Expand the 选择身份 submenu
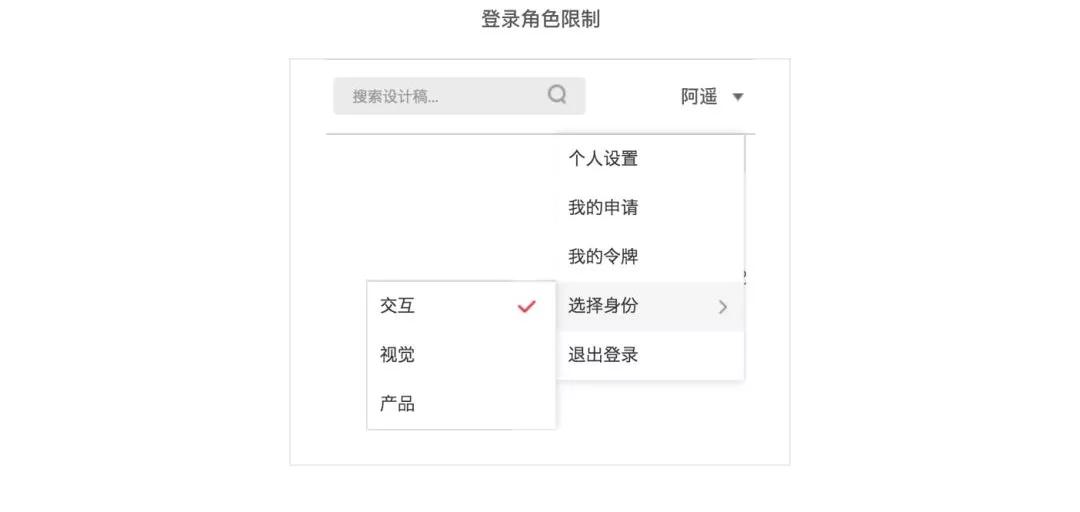The height and width of the screenshot is (512, 1080). [x=650, y=307]
